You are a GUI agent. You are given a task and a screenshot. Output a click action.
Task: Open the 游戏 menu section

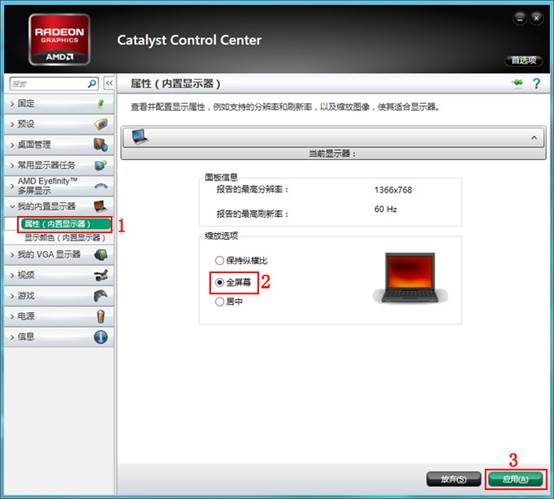click(x=59, y=296)
